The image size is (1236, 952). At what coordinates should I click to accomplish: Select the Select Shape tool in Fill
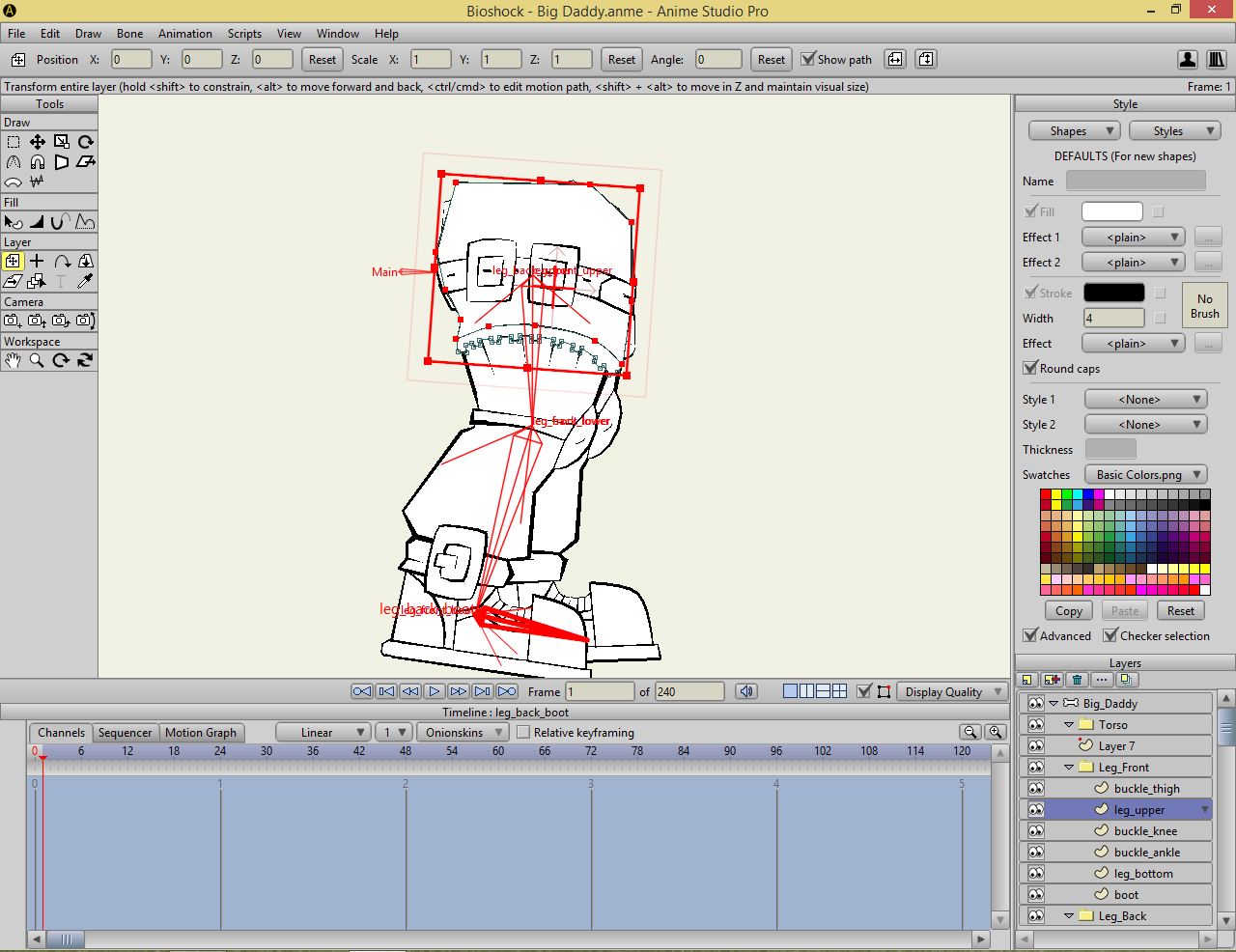pos(14,222)
